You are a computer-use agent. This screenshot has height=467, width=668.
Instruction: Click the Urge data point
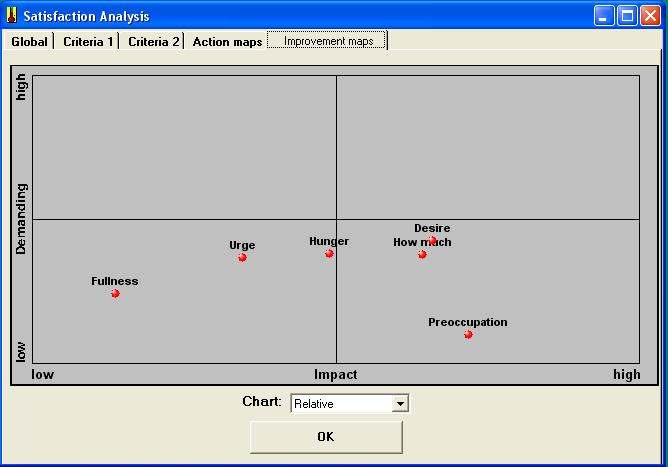(242, 257)
